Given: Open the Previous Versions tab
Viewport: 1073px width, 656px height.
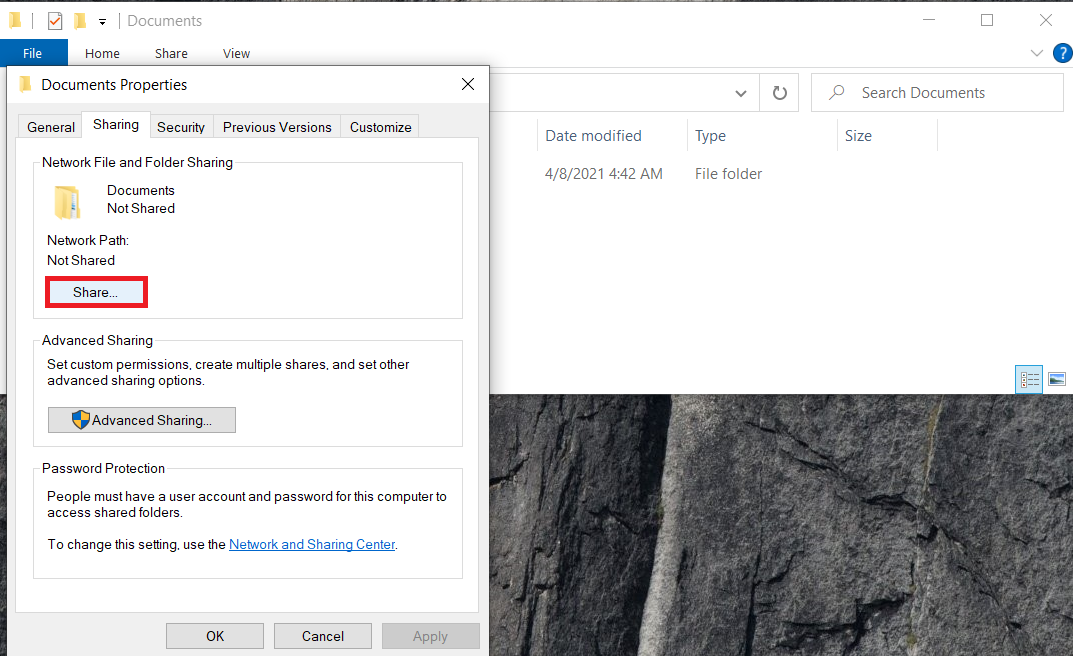Looking at the screenshot, I should pos(276,126).
